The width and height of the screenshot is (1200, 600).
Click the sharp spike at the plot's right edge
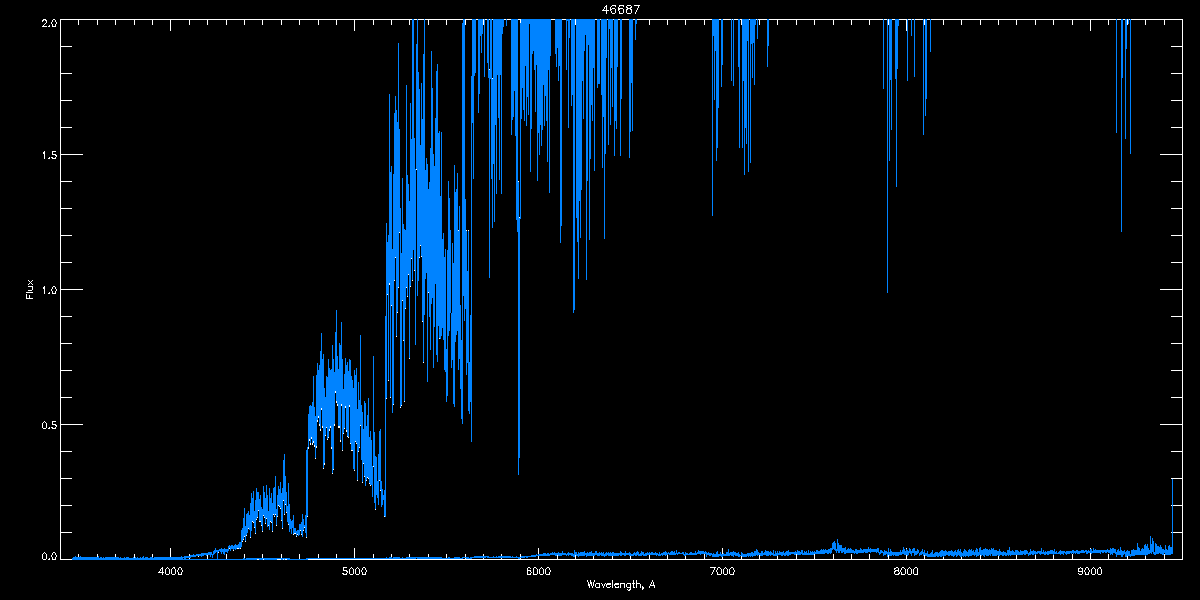1172,481
